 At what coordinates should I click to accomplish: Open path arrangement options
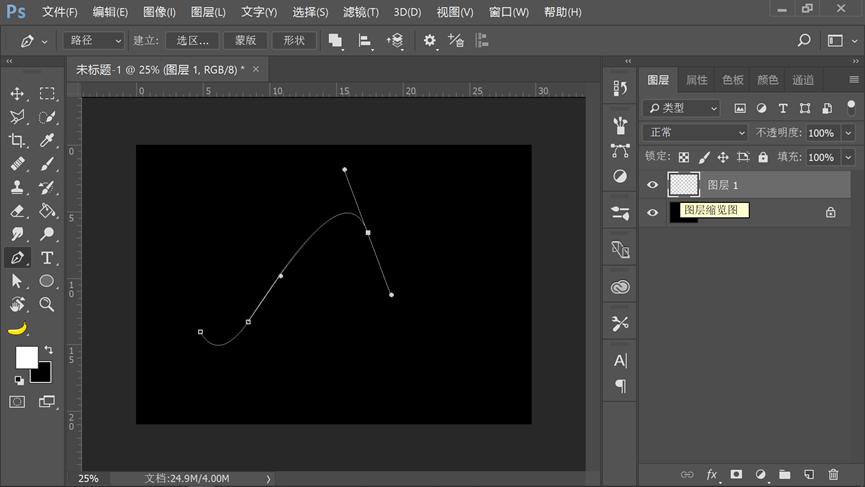(x=395, y=40)
